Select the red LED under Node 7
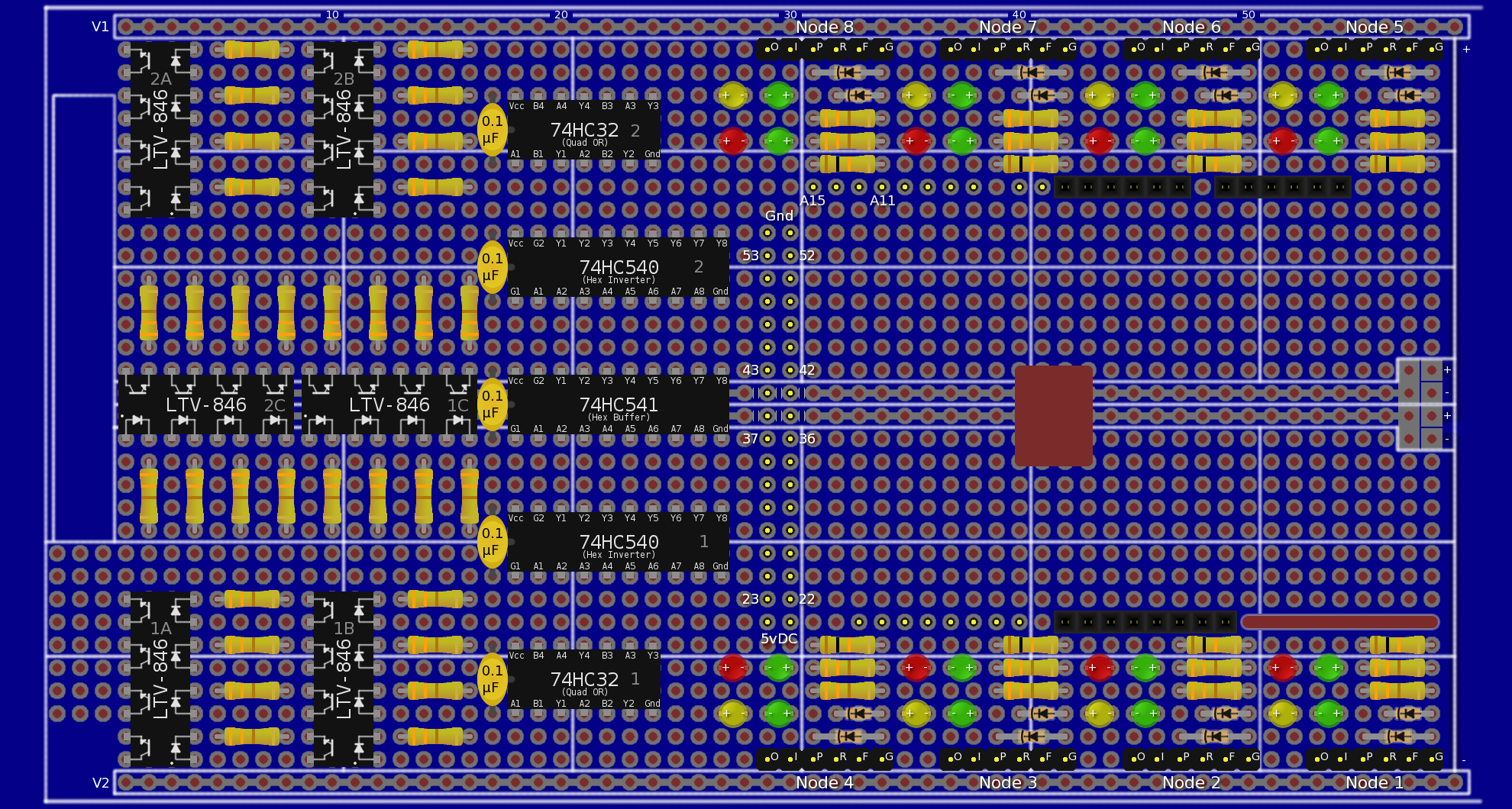 click(916, 141)
